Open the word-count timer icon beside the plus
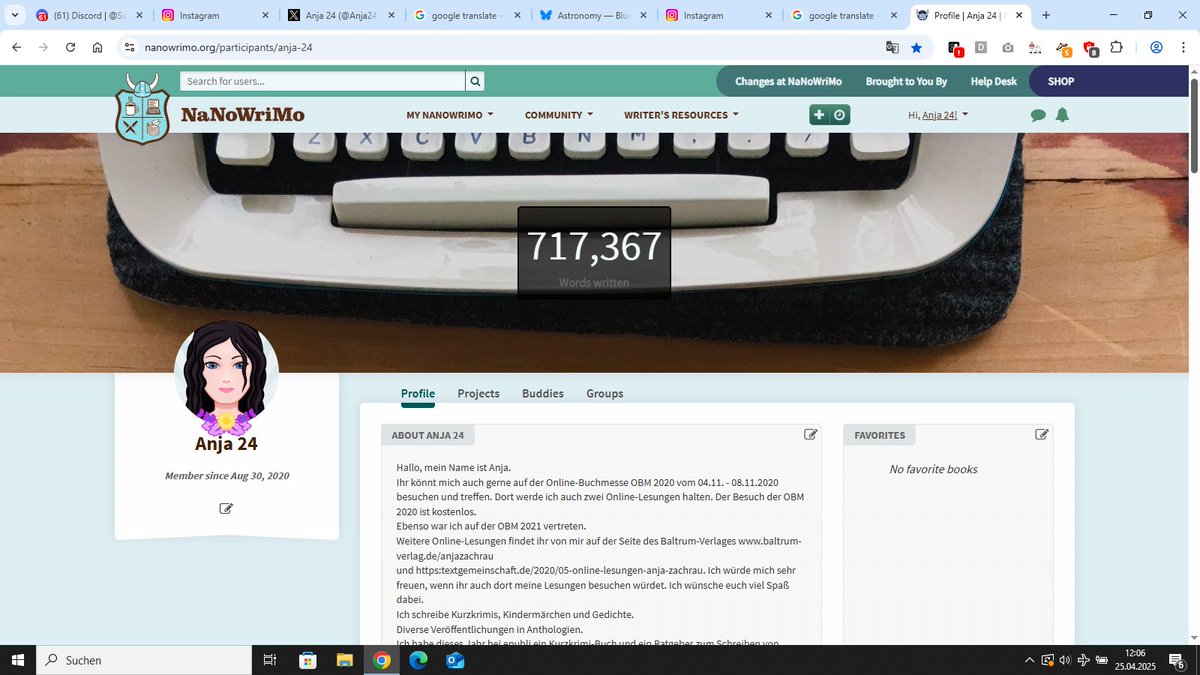The height and width of the screenshot is (675, 1200). click(840, 114)
